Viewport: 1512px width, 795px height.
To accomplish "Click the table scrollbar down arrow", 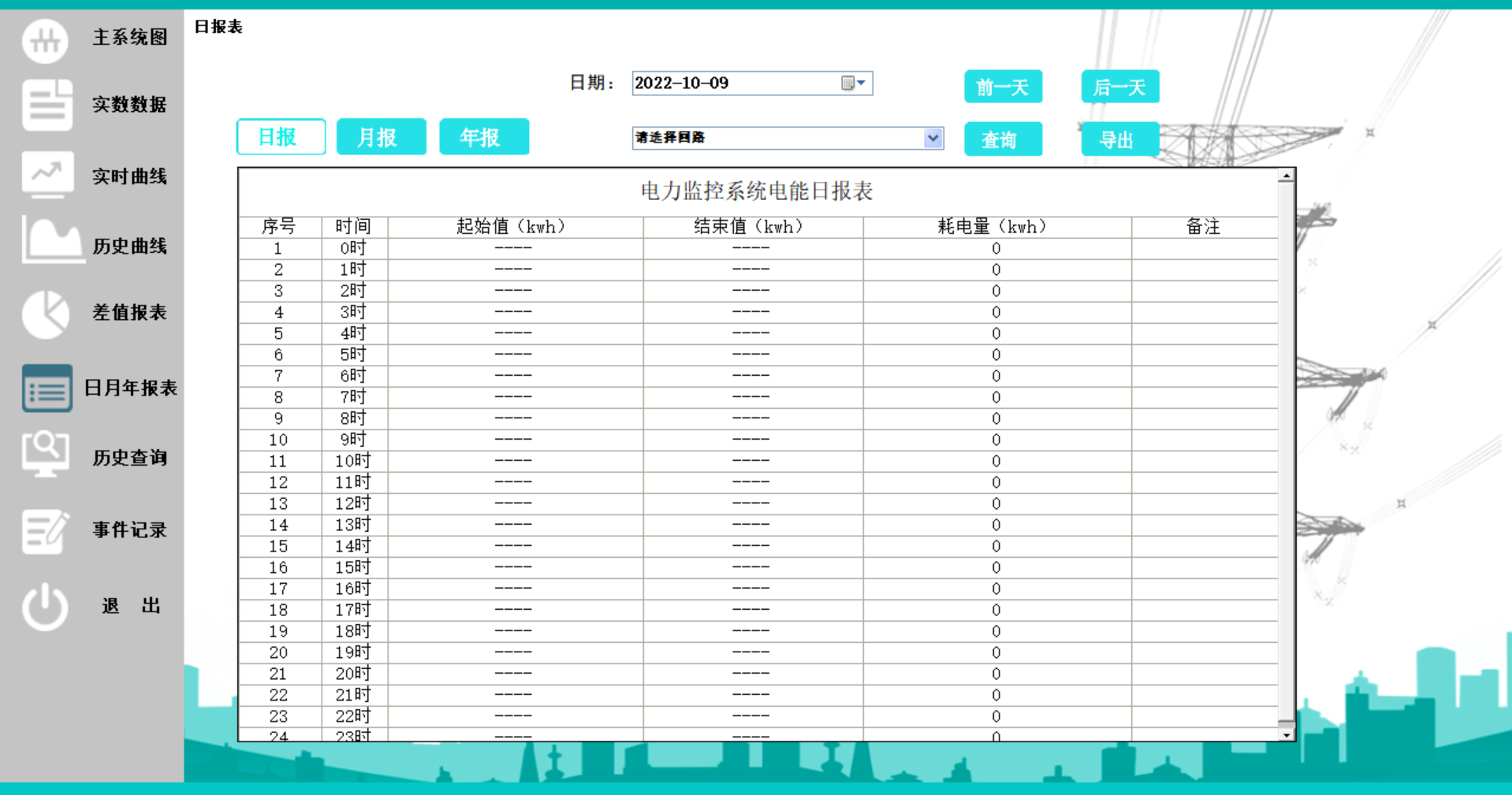I will click(x=1285, y=734).
